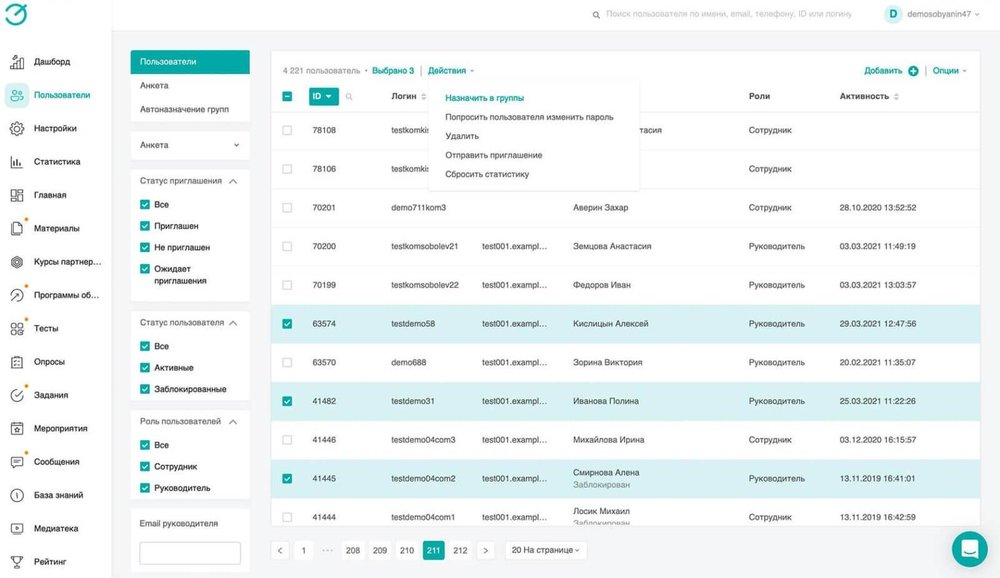Open the Дашборд sidebar icon
The height and width of the screenshot is (578, 1000).
coord(17,62)
